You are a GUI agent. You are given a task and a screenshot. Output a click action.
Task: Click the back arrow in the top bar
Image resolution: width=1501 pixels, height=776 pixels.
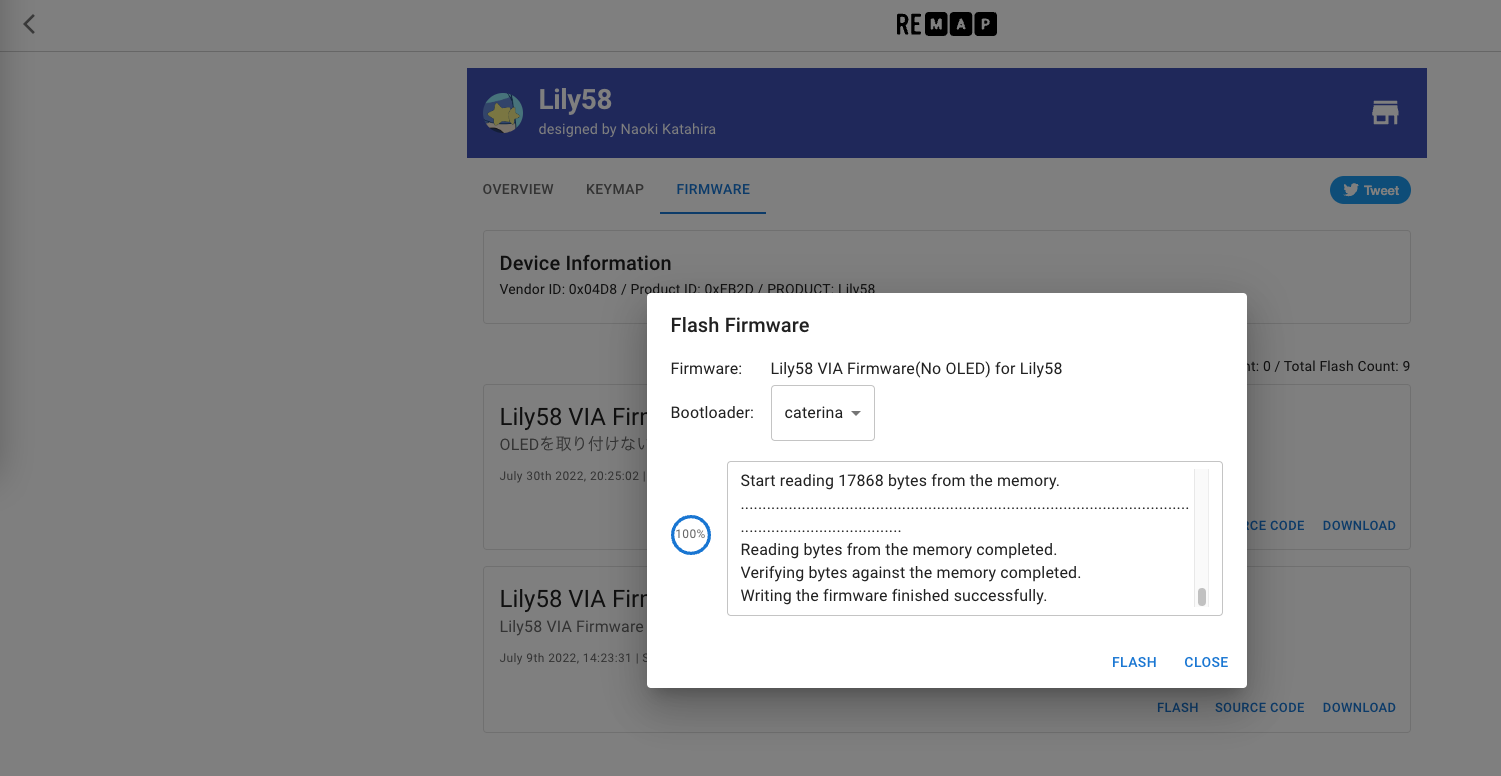(x=29, y=24)
